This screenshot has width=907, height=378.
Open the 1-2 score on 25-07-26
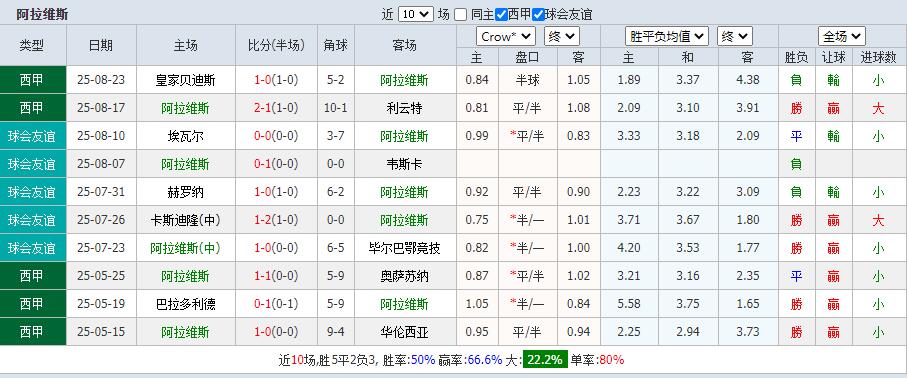(x=263, y=220)
